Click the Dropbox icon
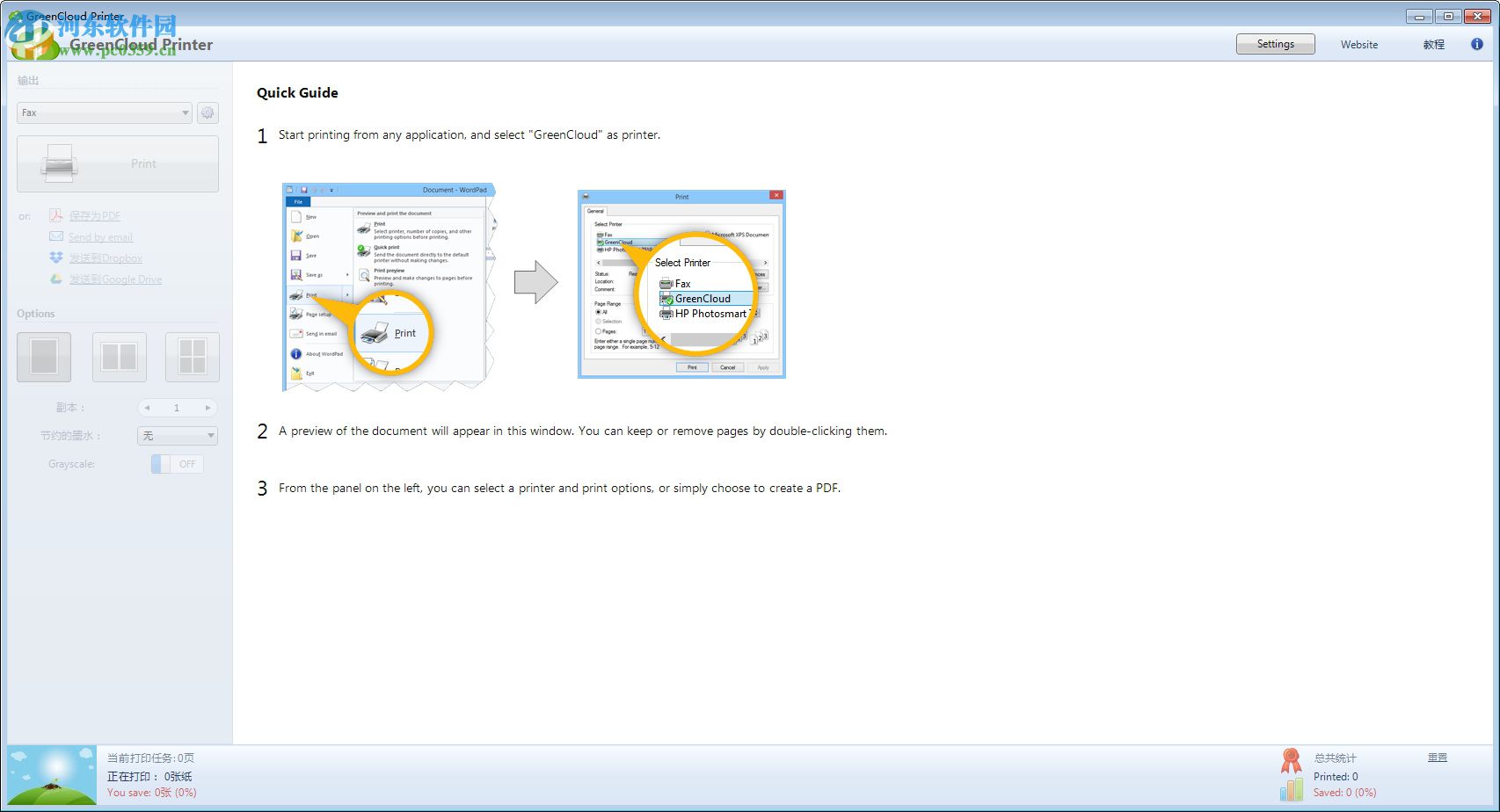Viewport: 1500px width, 812px height. coord(55,257)
